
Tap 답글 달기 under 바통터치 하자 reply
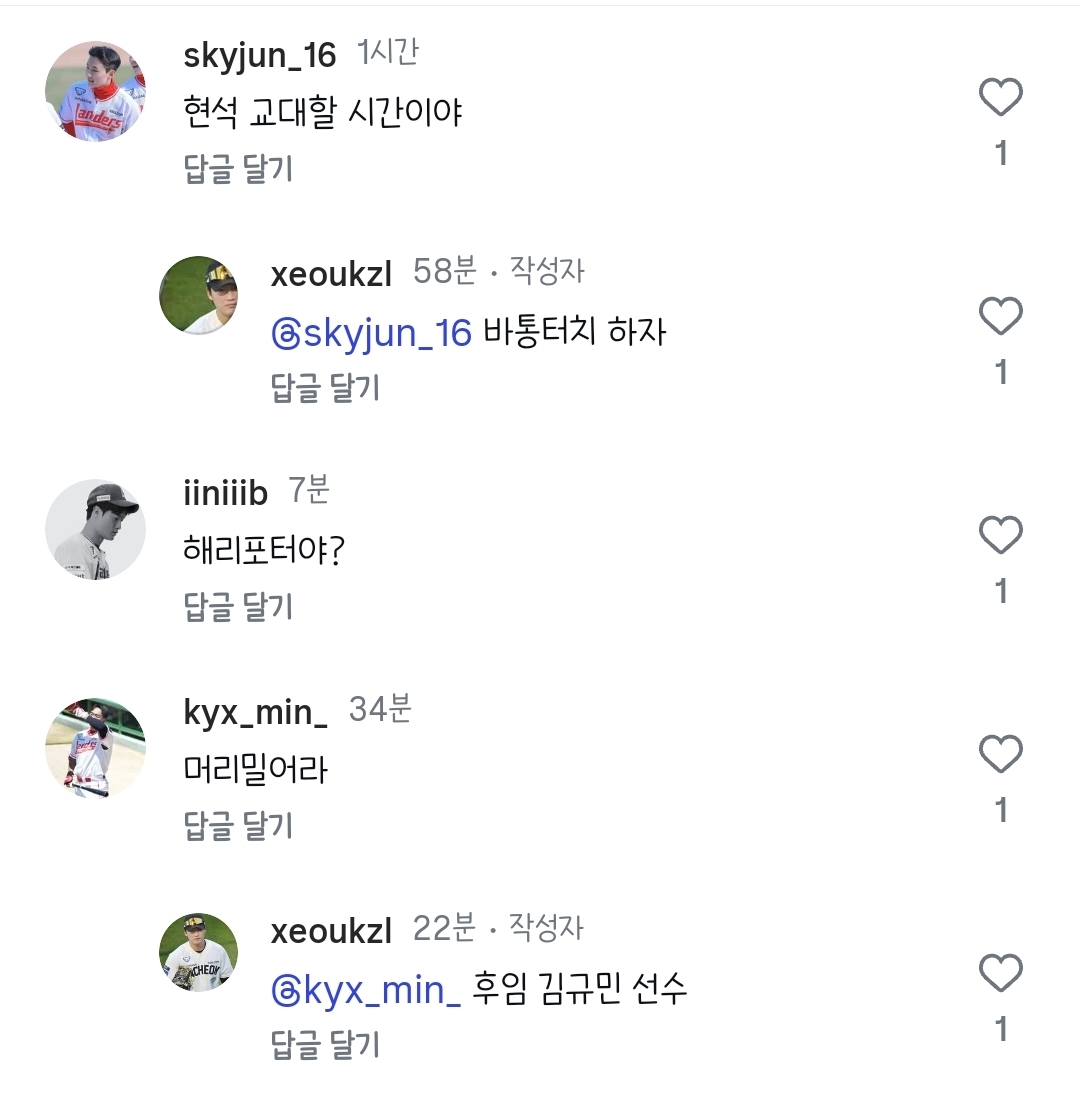tap(325, 388)
